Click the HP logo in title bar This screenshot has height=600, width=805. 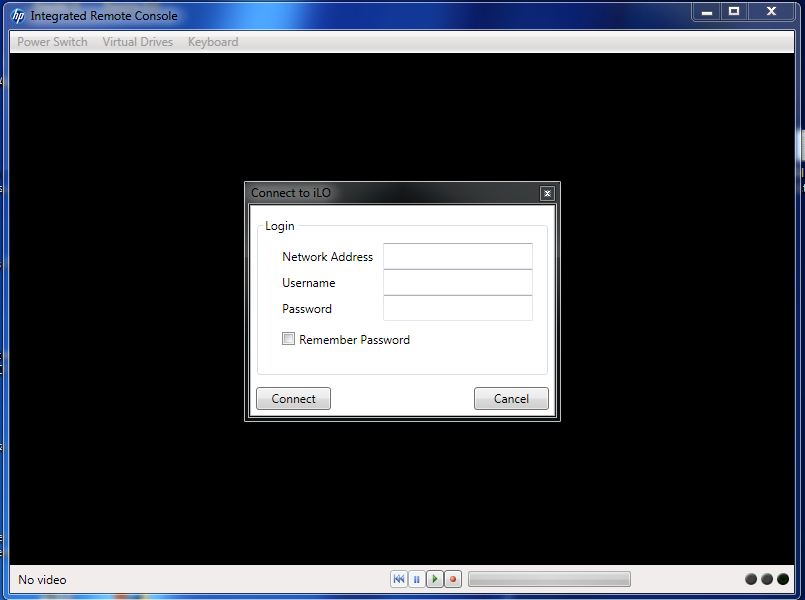point(18,16)
